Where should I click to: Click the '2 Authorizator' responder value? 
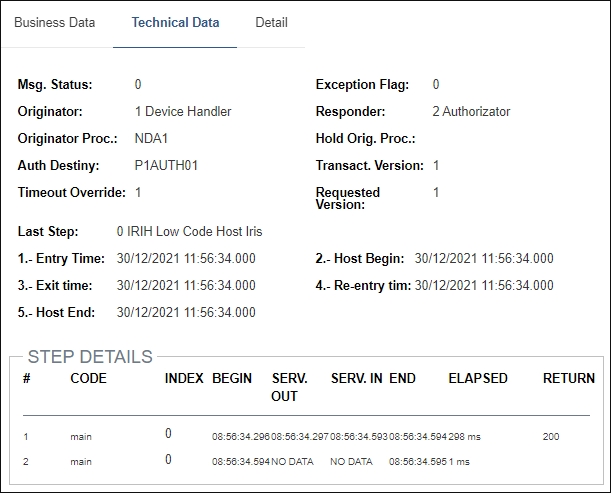point(471,112)
